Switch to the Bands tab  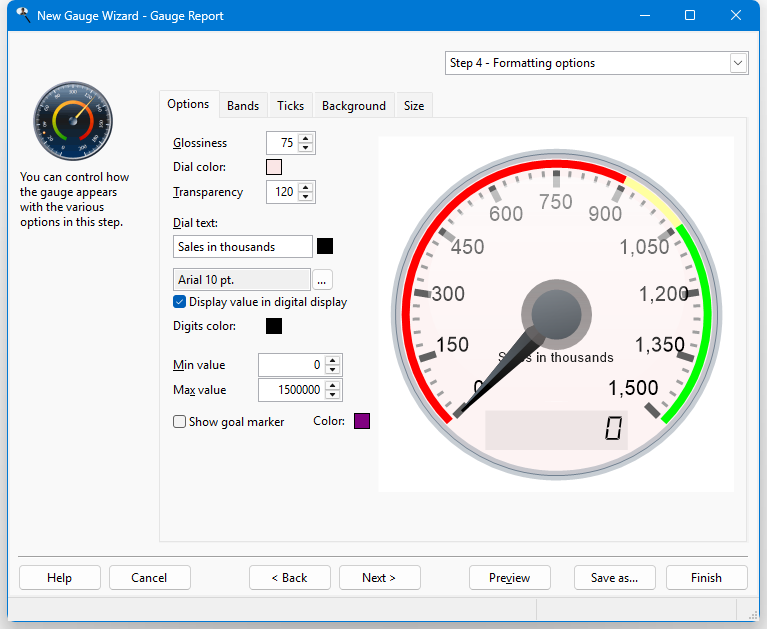243,106
